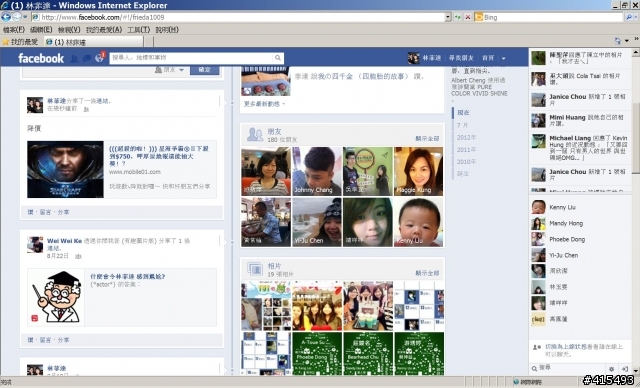Click the search magnifier in Facebook search box
640x388 pixels.
click(278, 58)
